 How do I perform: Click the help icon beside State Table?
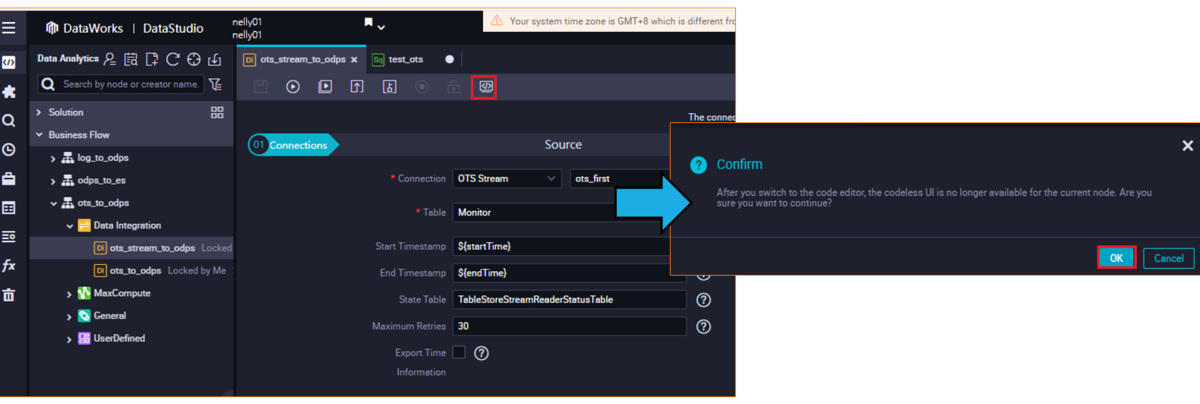point(704,299)
